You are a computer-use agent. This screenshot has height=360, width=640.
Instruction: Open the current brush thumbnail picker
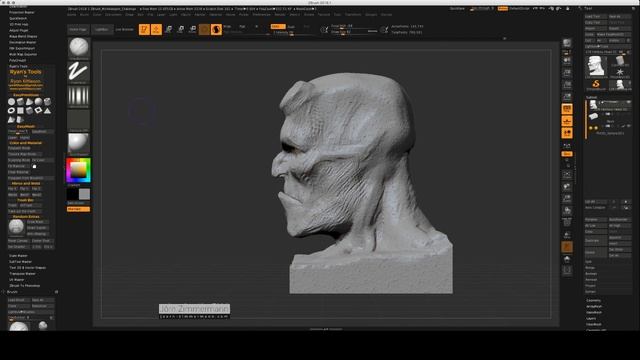click(78, 48)
